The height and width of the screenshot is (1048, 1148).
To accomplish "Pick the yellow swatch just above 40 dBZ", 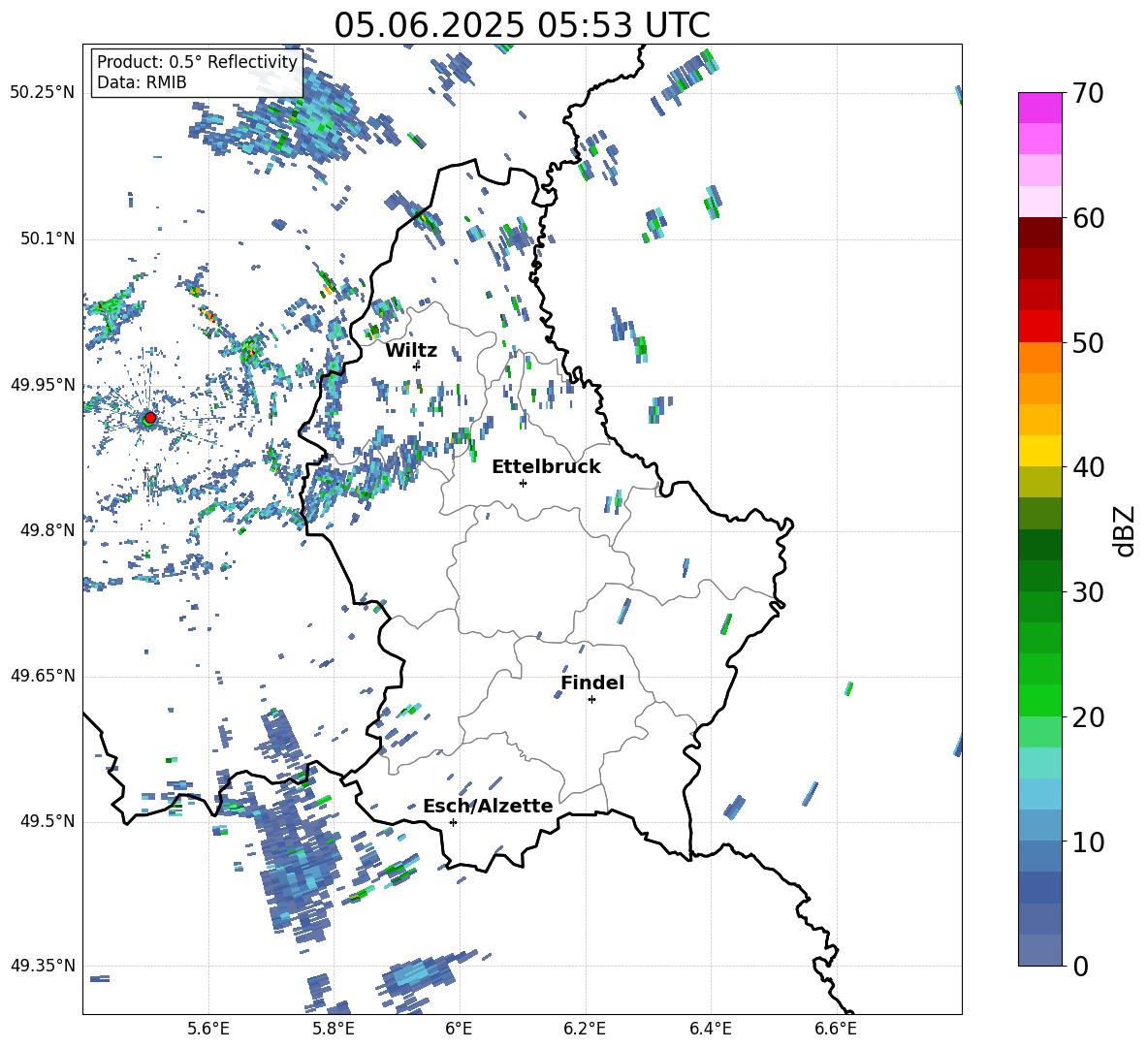I will point(1040,451).
